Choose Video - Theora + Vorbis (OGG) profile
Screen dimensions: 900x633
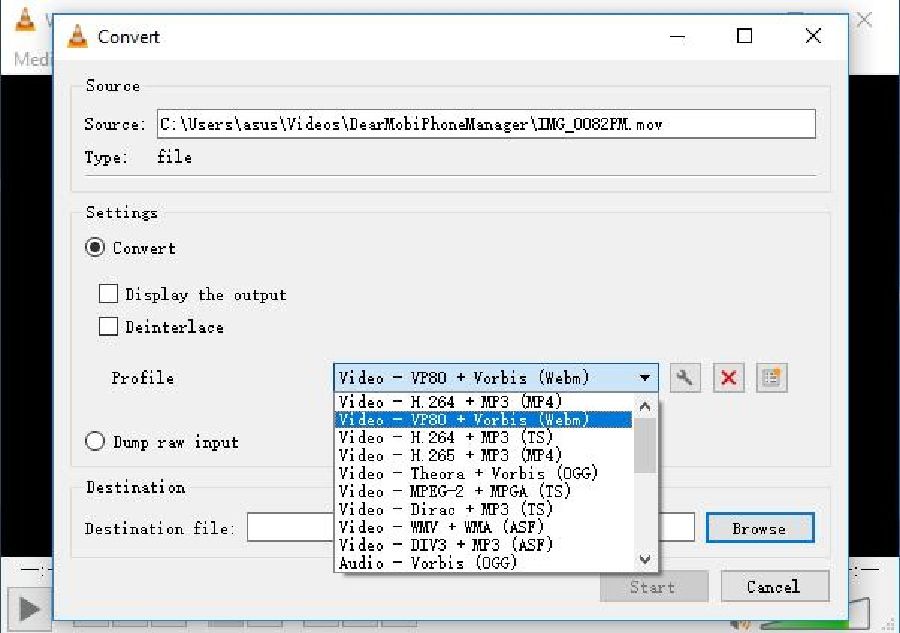pyautogui.click(x=483, y=473)
